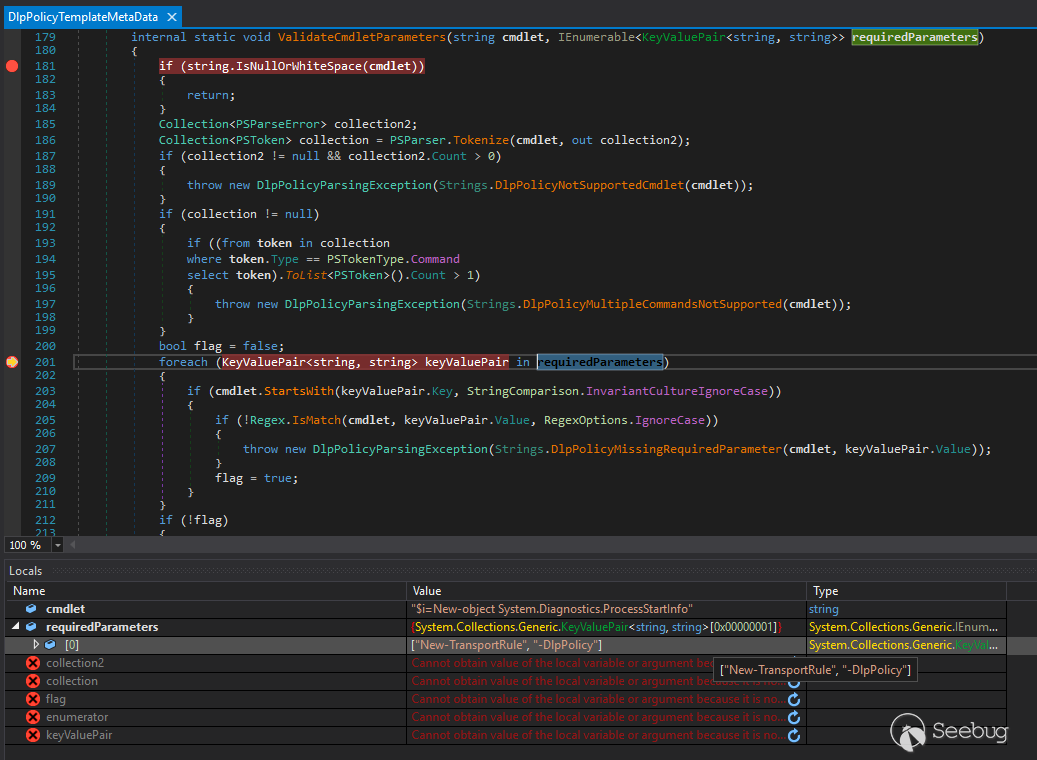The width and height of the screenshot is (1037, 760).
Task: Click error icon next to flag
Action: 32,699
